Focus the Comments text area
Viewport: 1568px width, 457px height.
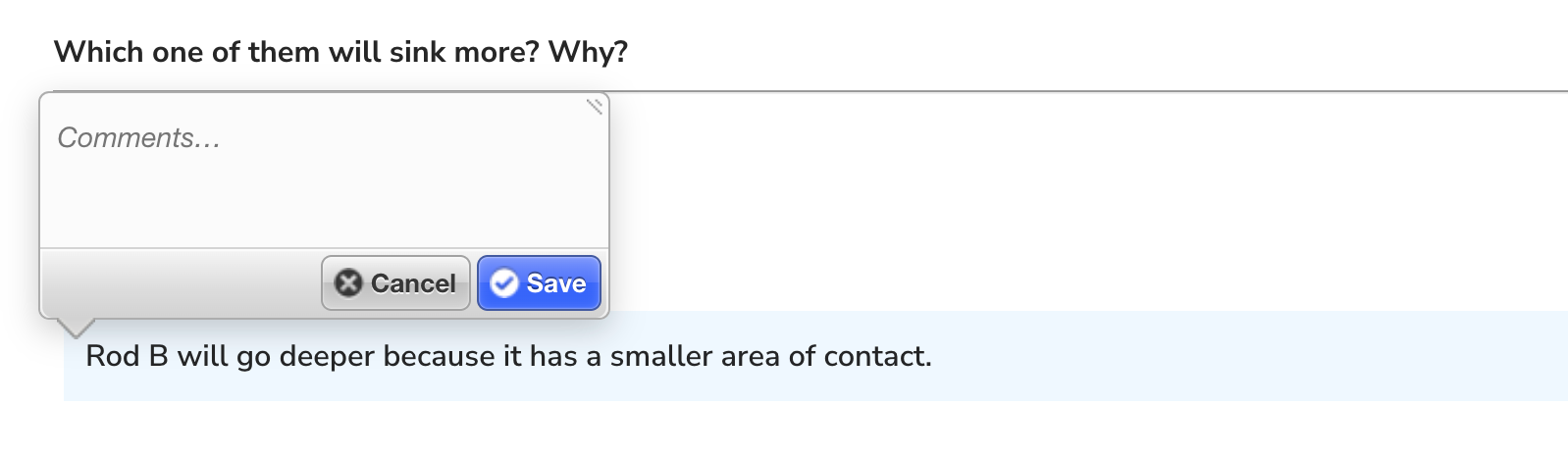(x=324, y=171)
